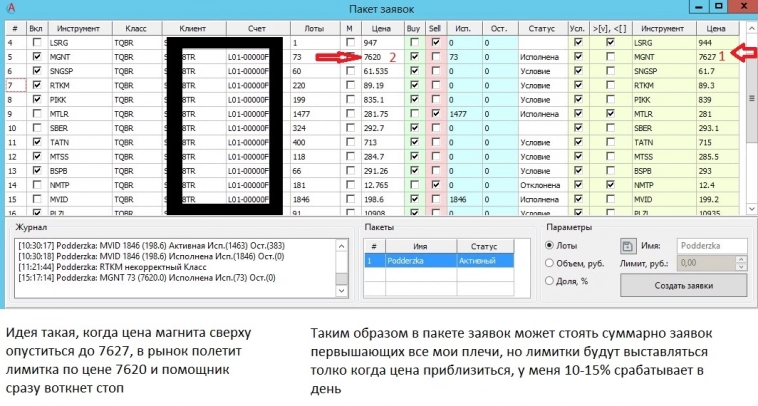The width and height of the screenshot is (758, 406).
Task: Select the Доля, % radio option
Action: click(x=549, y=280)
